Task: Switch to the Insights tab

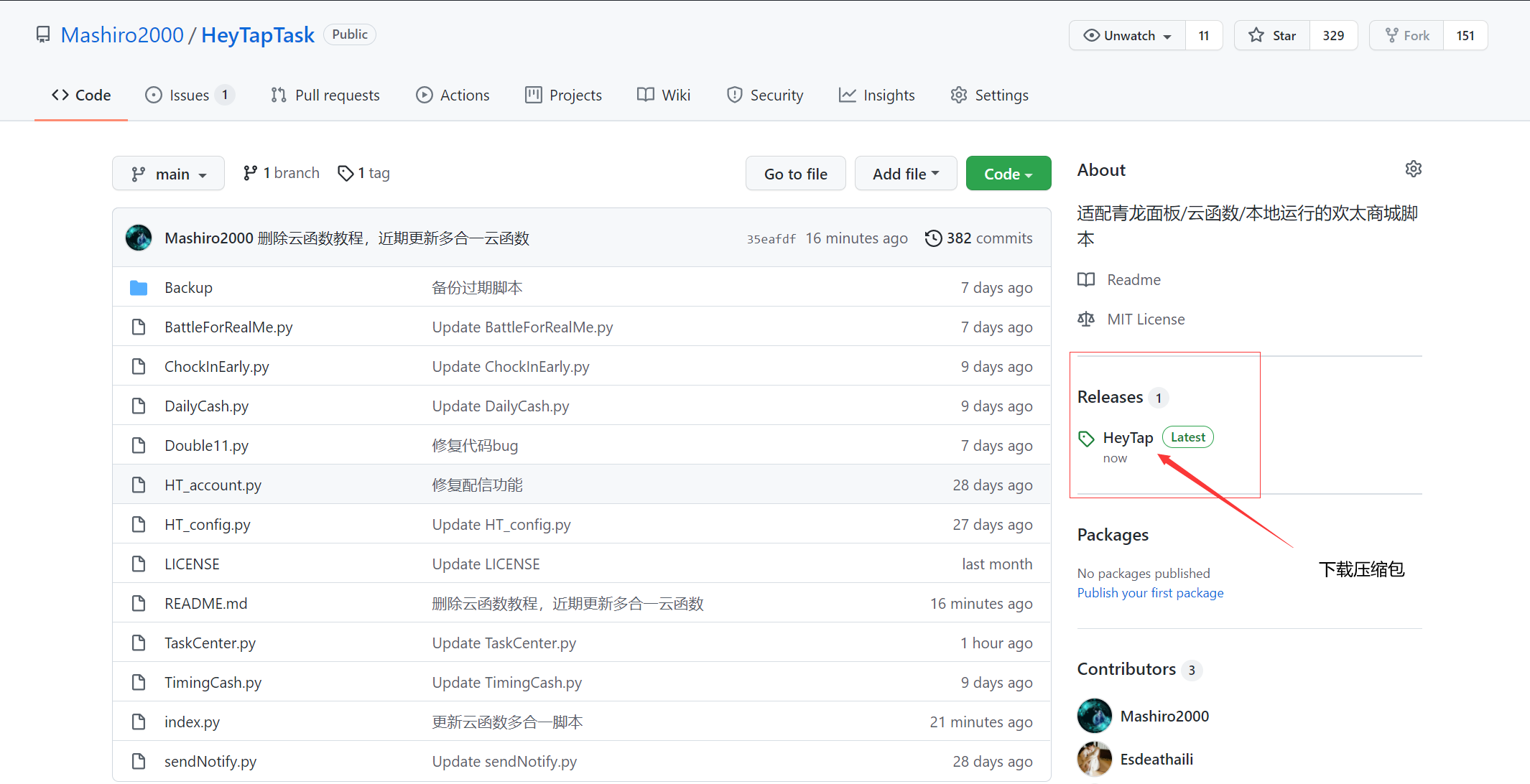Action: (876, 95)
